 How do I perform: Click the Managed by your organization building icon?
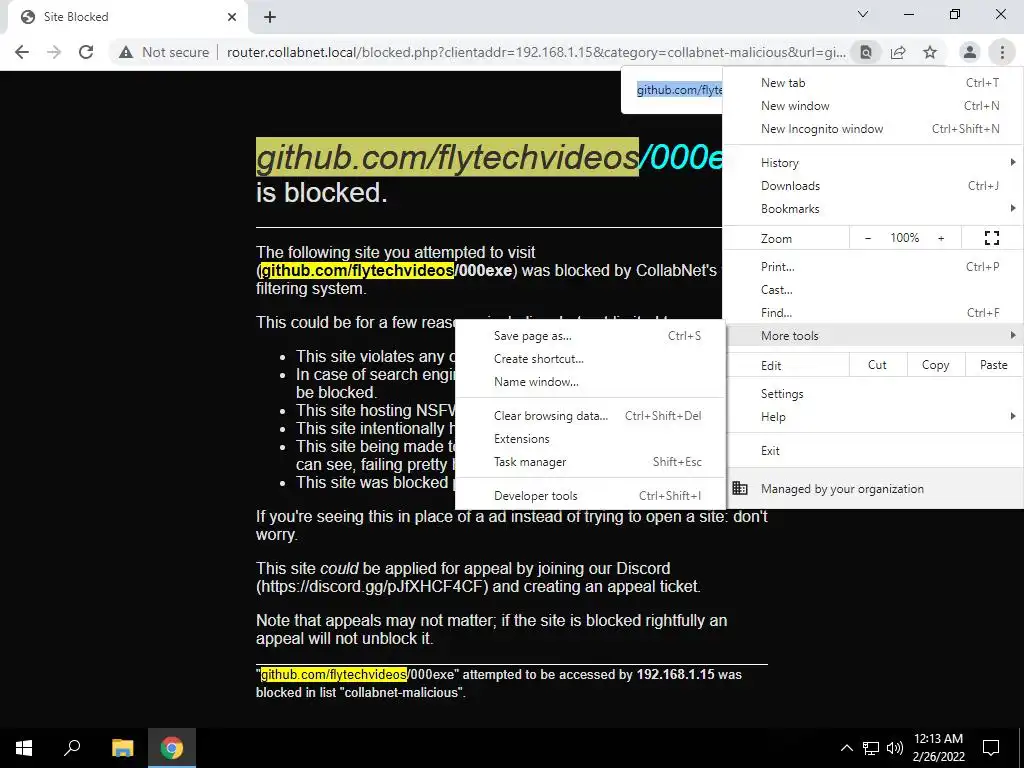click(x=740, y=488)
